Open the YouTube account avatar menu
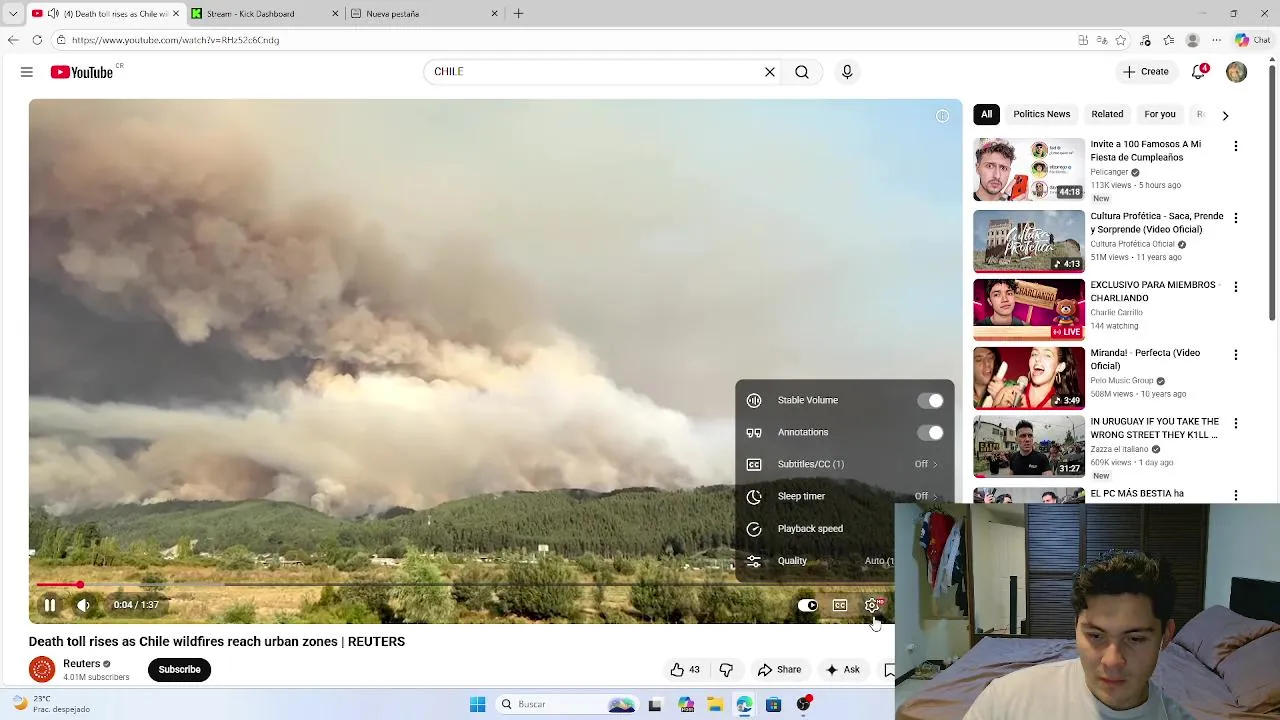This screenshot has width=1280, height=720. tap(1237, 72)
